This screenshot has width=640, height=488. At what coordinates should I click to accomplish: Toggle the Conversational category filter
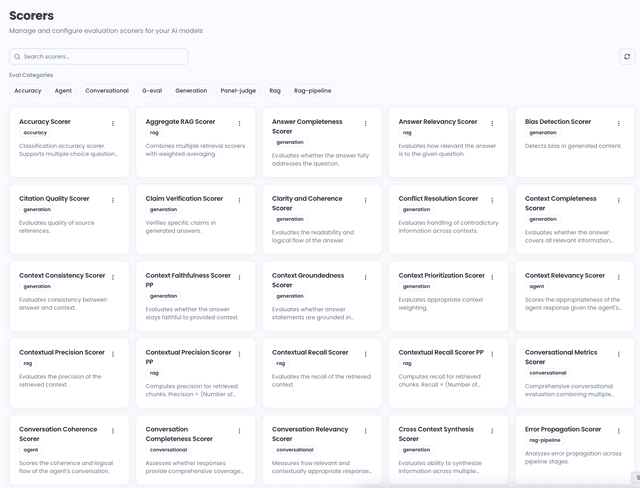coord(107,91)
